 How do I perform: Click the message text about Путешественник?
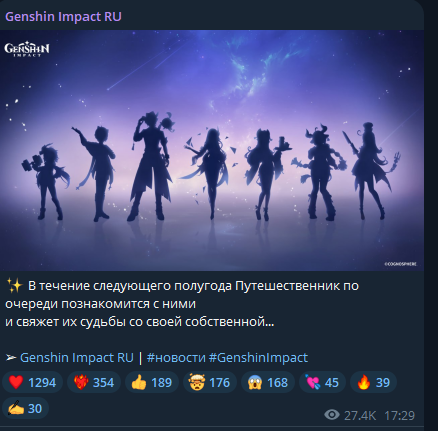click(182, 304)
